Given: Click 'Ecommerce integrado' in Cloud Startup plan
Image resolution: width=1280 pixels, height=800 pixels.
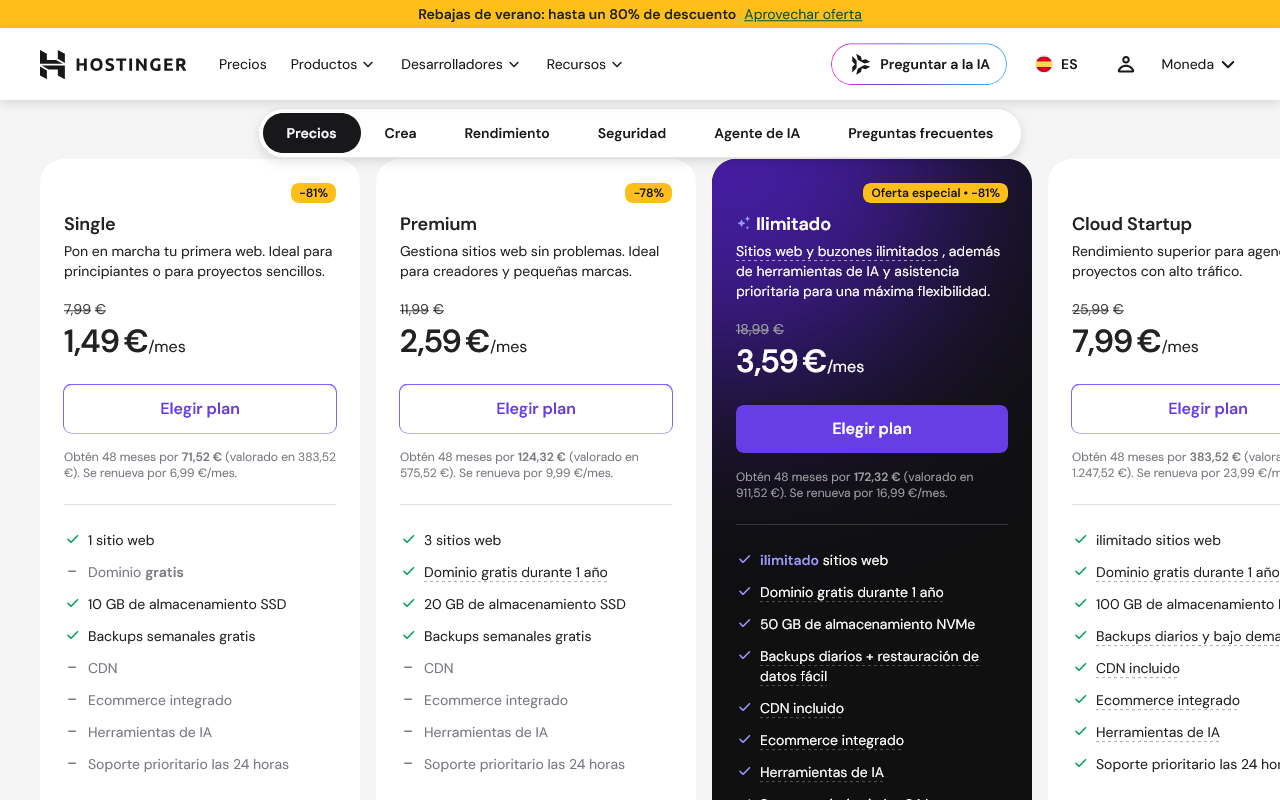Looking at the screenshot, I should click(x=1168, y=700).
